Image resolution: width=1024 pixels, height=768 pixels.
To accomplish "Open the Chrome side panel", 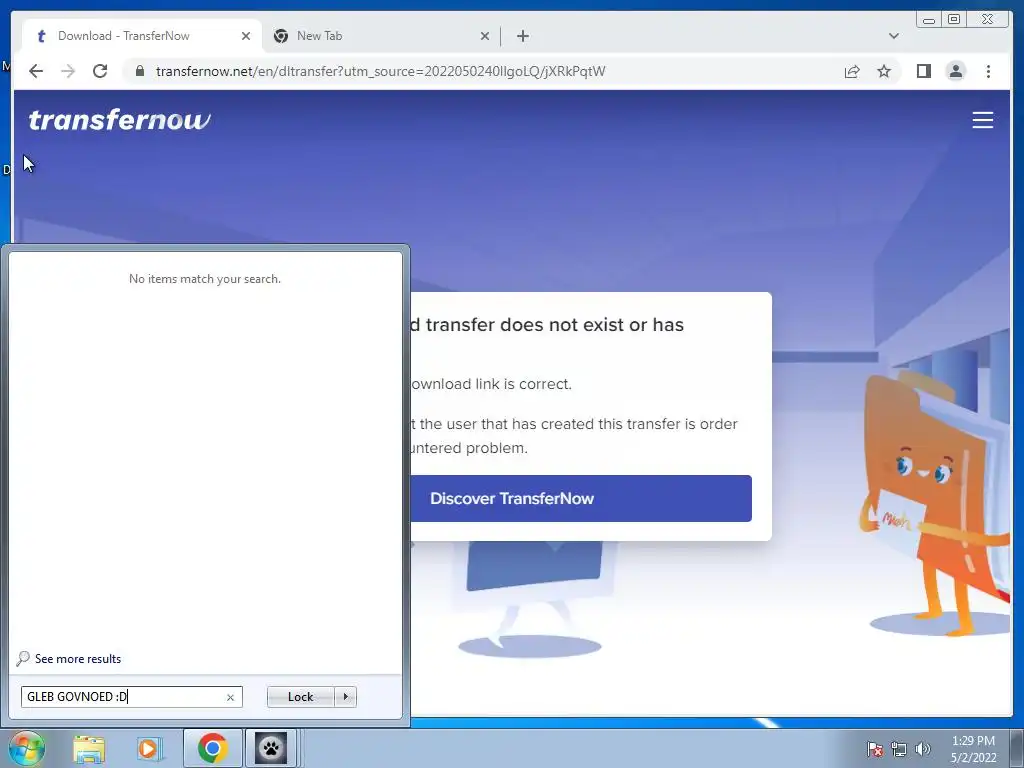I will (923, 71).
